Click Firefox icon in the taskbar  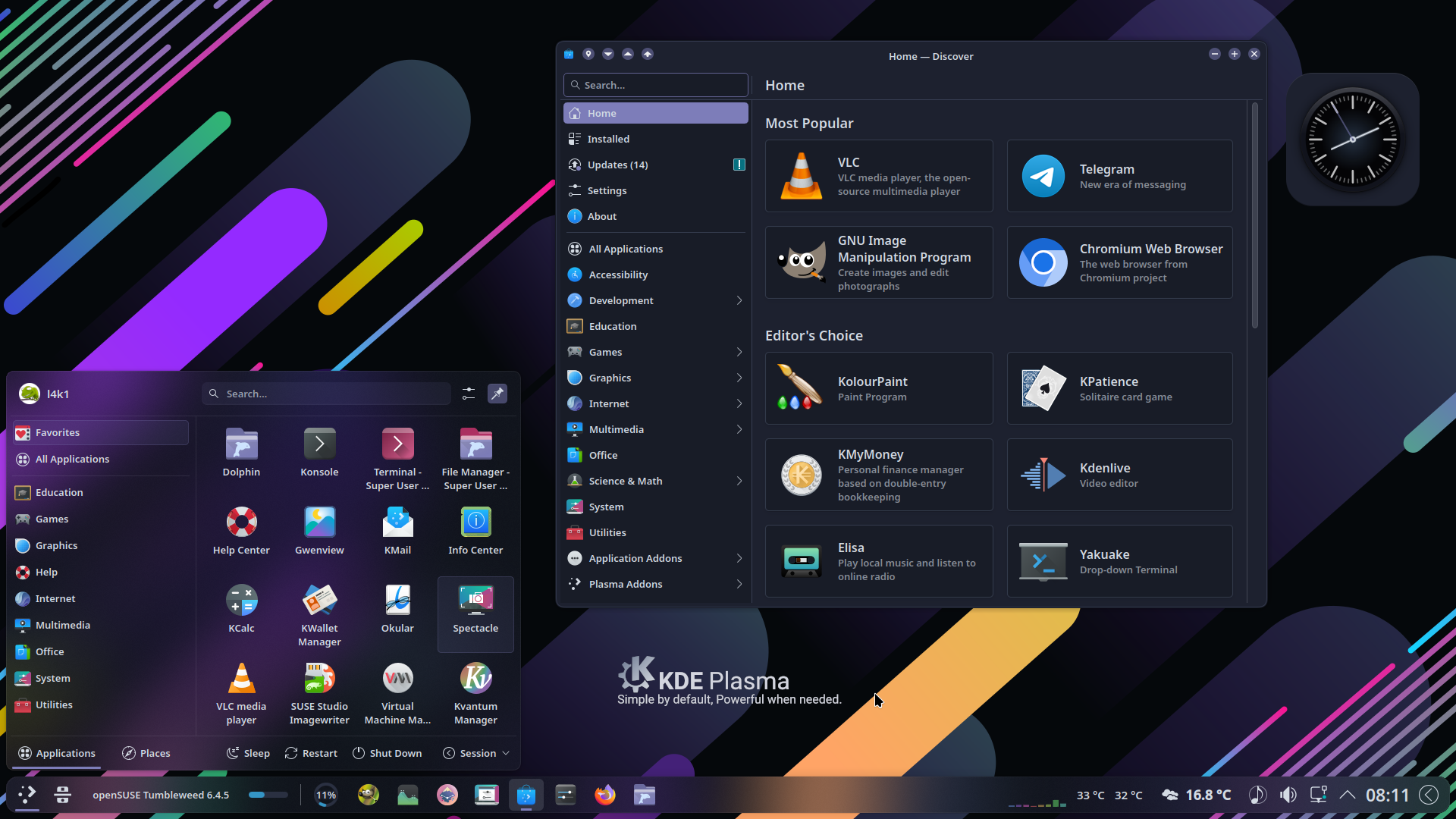(604, 795)
